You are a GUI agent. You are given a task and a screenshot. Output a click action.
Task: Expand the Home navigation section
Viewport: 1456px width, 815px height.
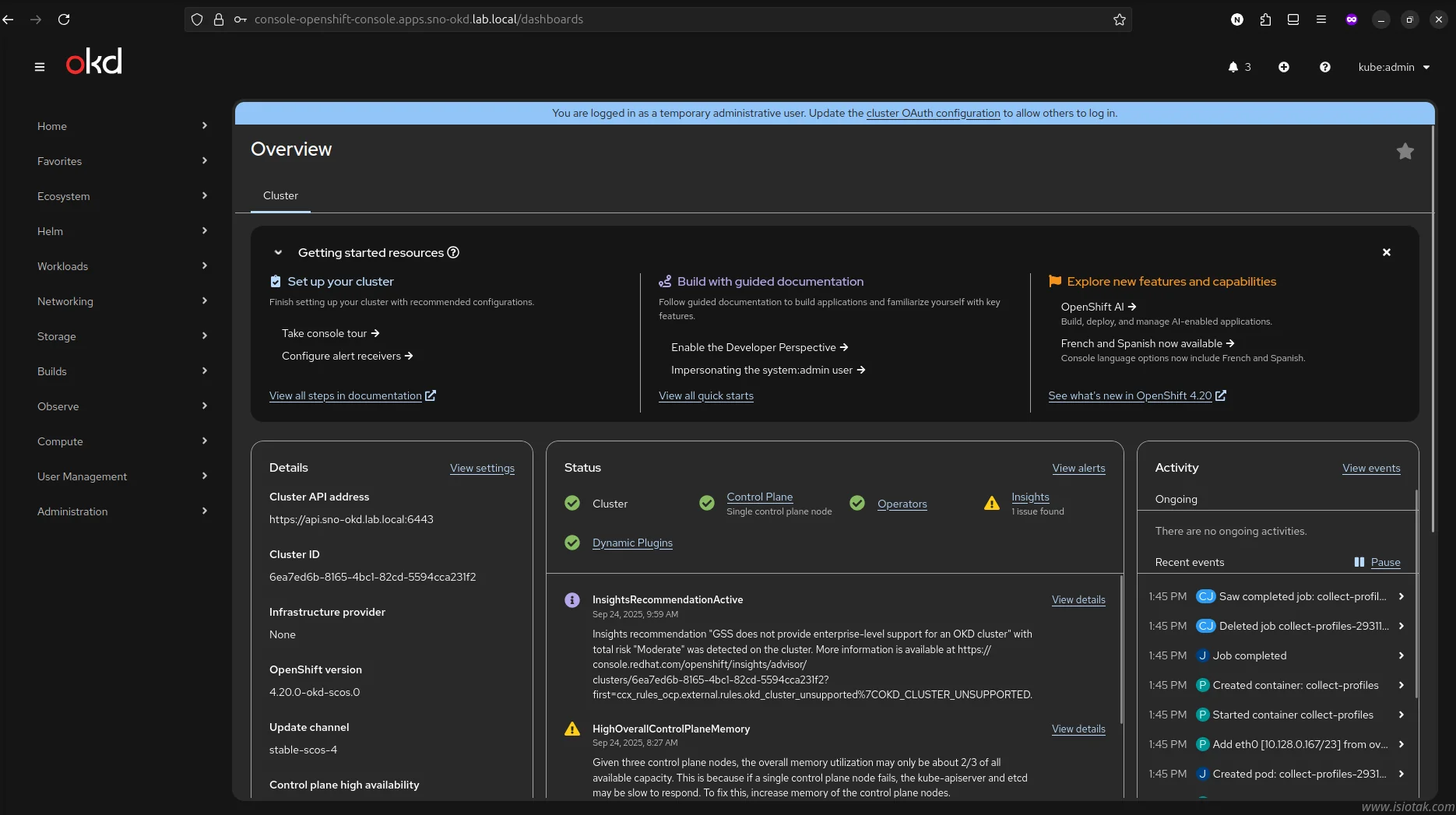(122, 126)
